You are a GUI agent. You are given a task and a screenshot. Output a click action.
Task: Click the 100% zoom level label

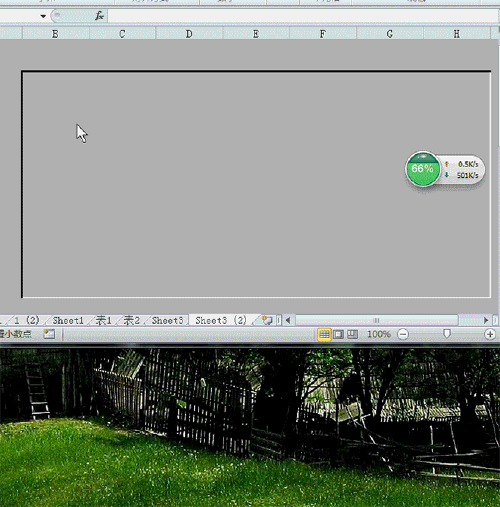click(x=379, y=334)
